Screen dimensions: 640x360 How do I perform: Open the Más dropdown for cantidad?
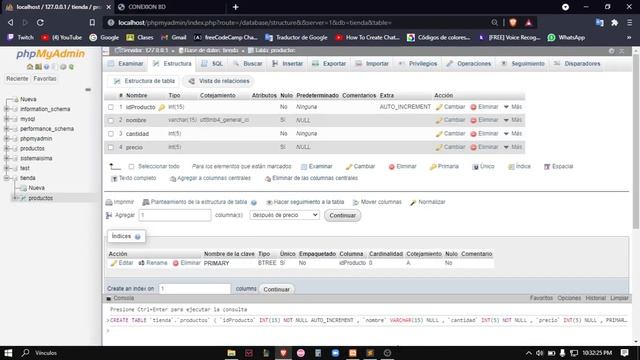coord(513,133)
